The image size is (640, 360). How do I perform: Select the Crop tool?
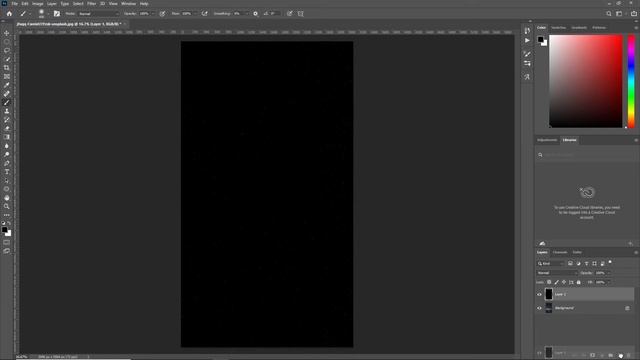point(7,68)
